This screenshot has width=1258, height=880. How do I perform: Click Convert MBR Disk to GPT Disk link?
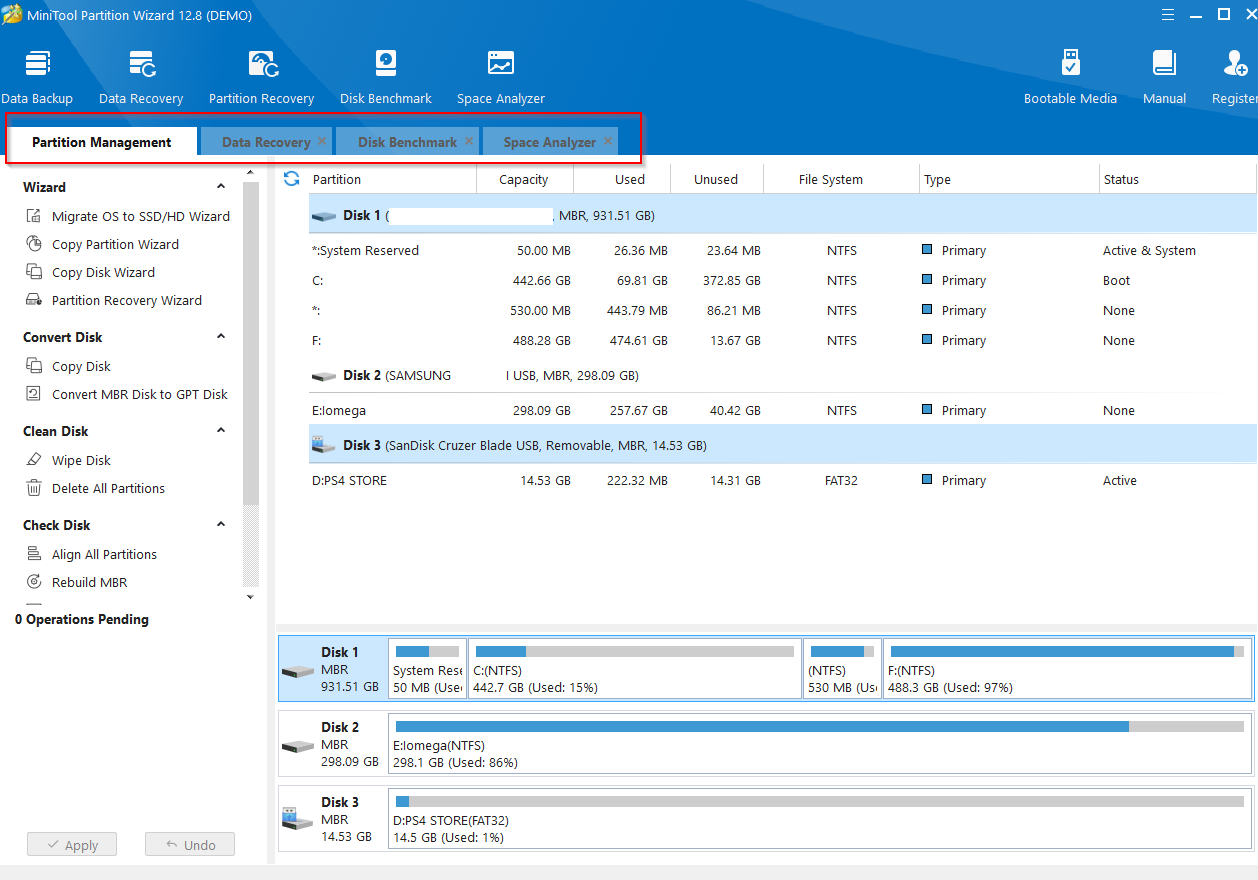click(x=140, y=394)
